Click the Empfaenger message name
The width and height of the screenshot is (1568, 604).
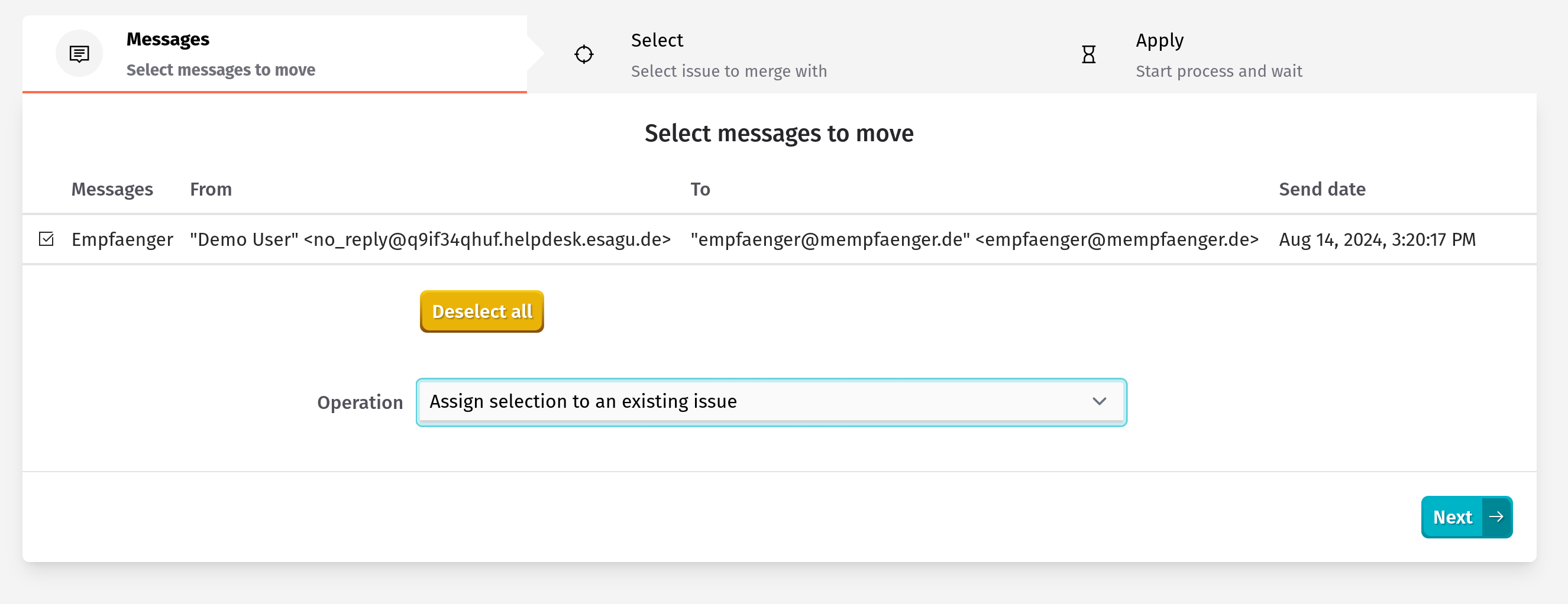pyautogui.click(x=122, y=239)
